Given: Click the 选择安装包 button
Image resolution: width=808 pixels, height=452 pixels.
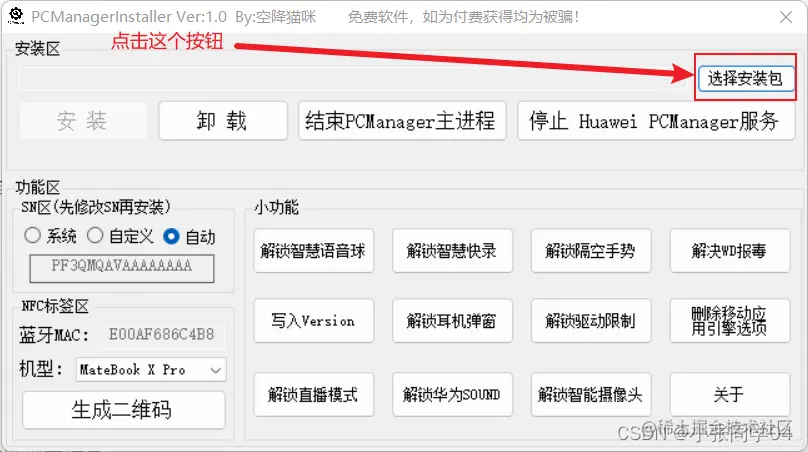Looking at the screenshot, I should [745, 78].
